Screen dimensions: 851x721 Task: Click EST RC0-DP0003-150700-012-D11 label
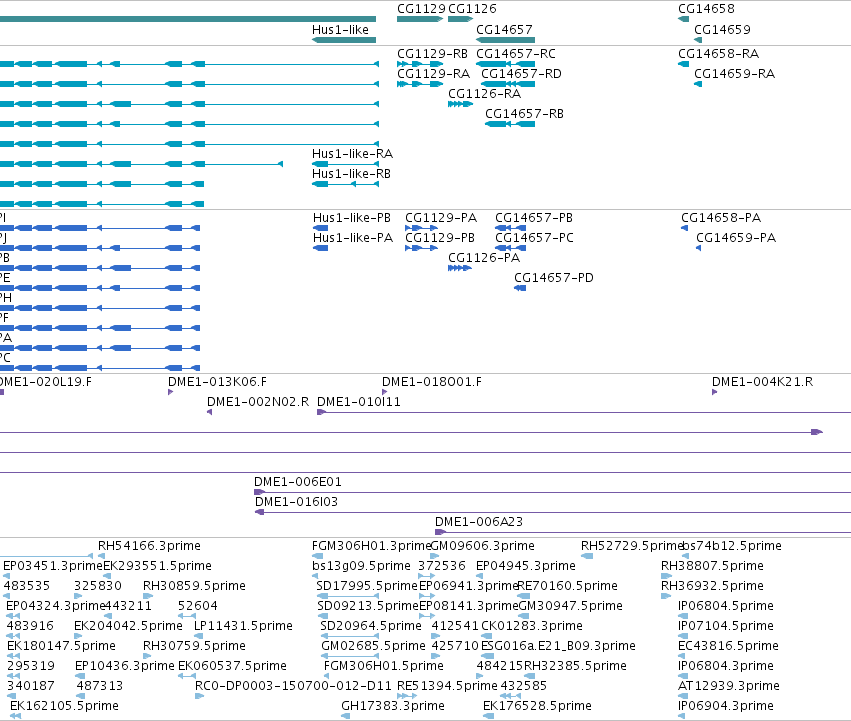[x=293, y=686]
